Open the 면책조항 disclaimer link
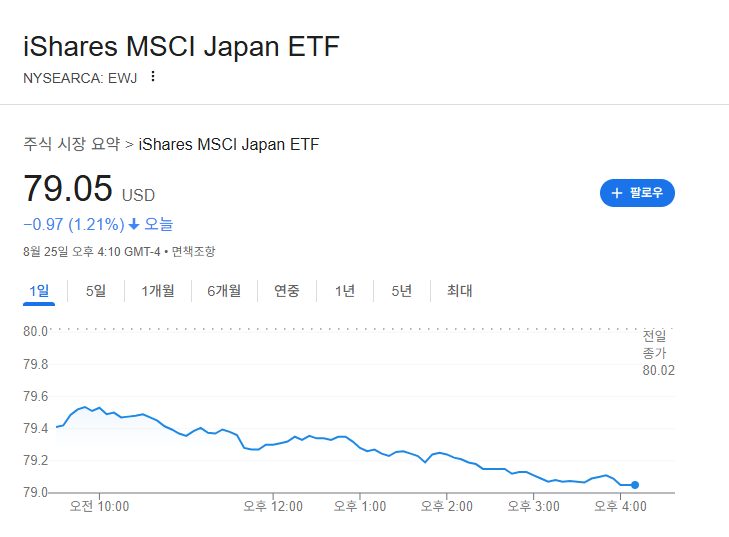 [x=193, y=252]
